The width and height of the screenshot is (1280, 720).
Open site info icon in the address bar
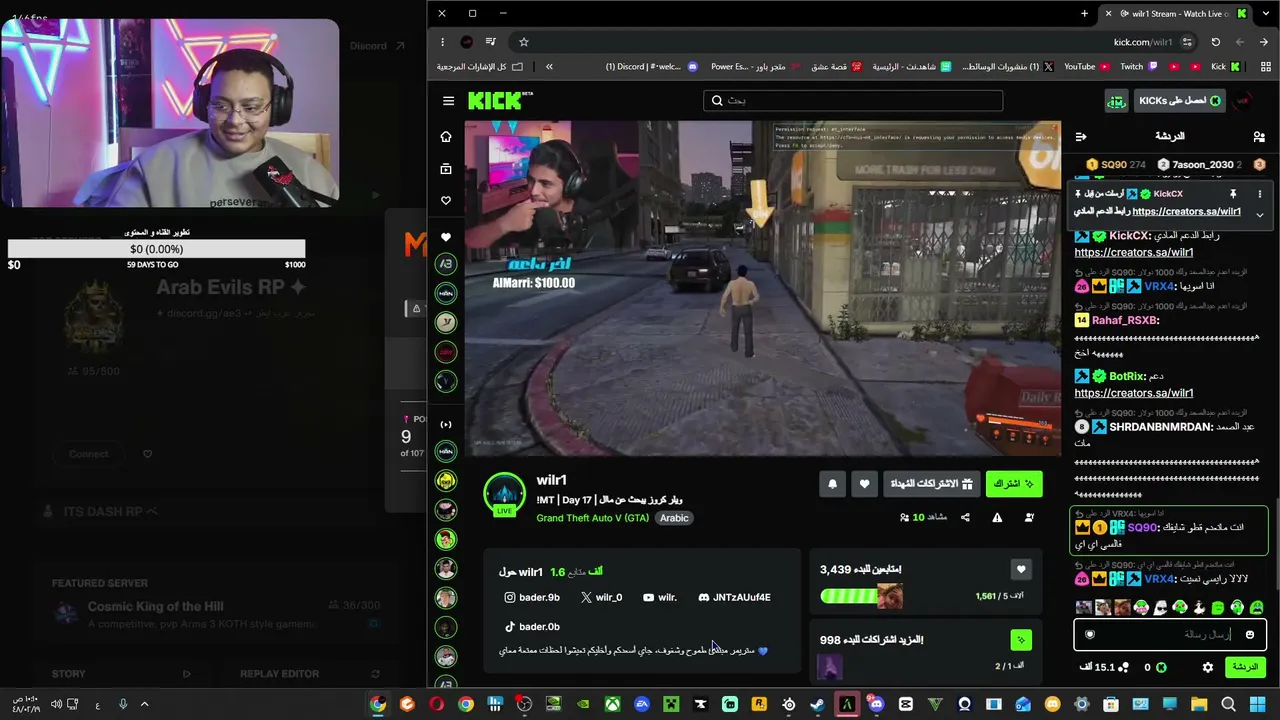(x=1187, y=42)
